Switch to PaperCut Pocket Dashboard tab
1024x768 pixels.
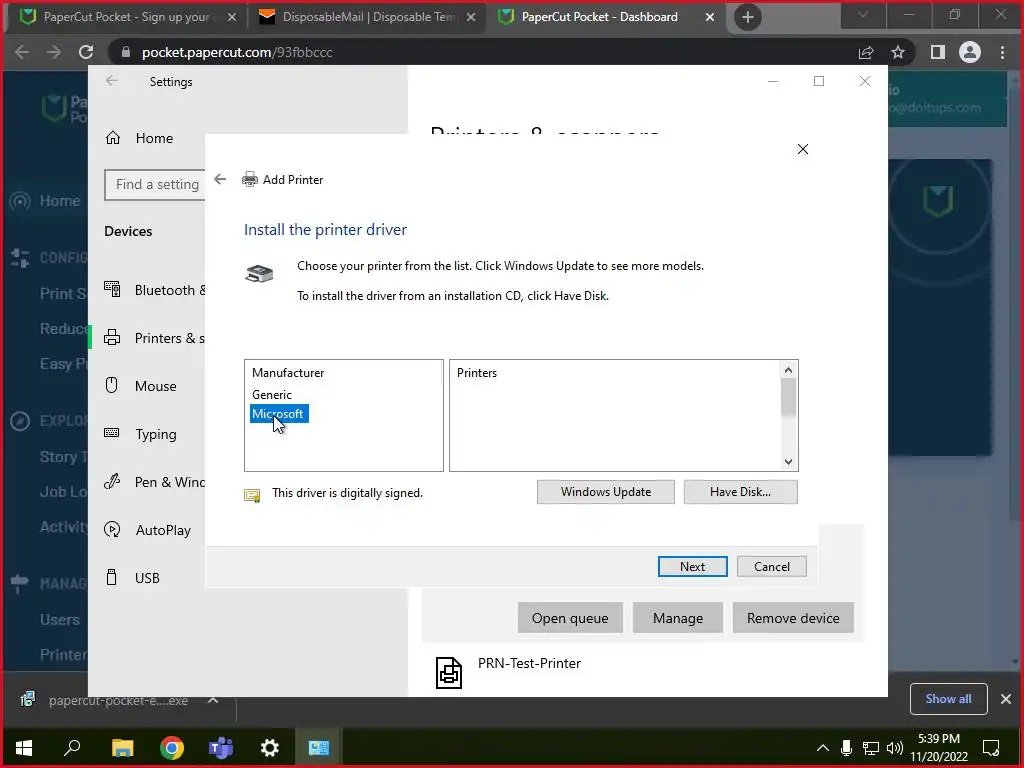(600, 17)
